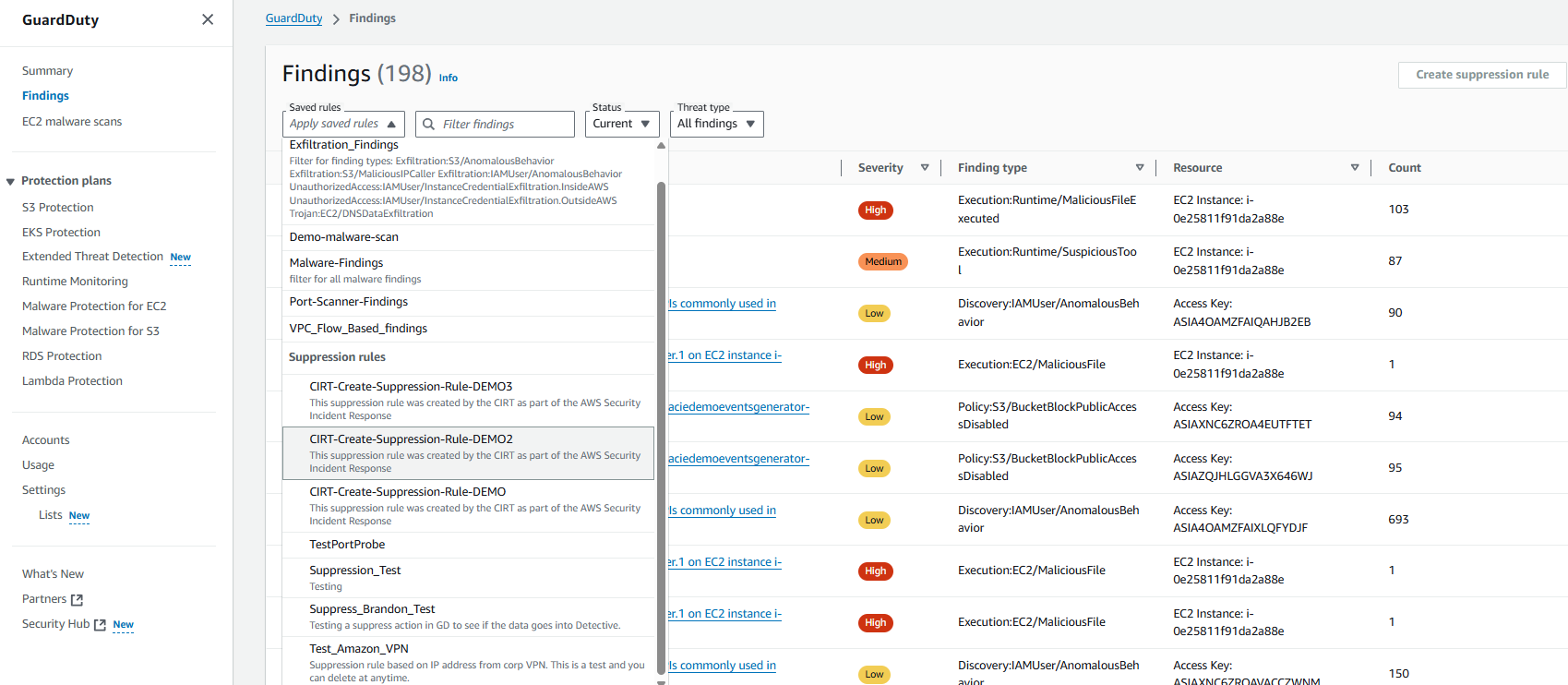Open Summary in the sidebar
This screenshot has height=685, width=1568.
[x=47, y=71]
